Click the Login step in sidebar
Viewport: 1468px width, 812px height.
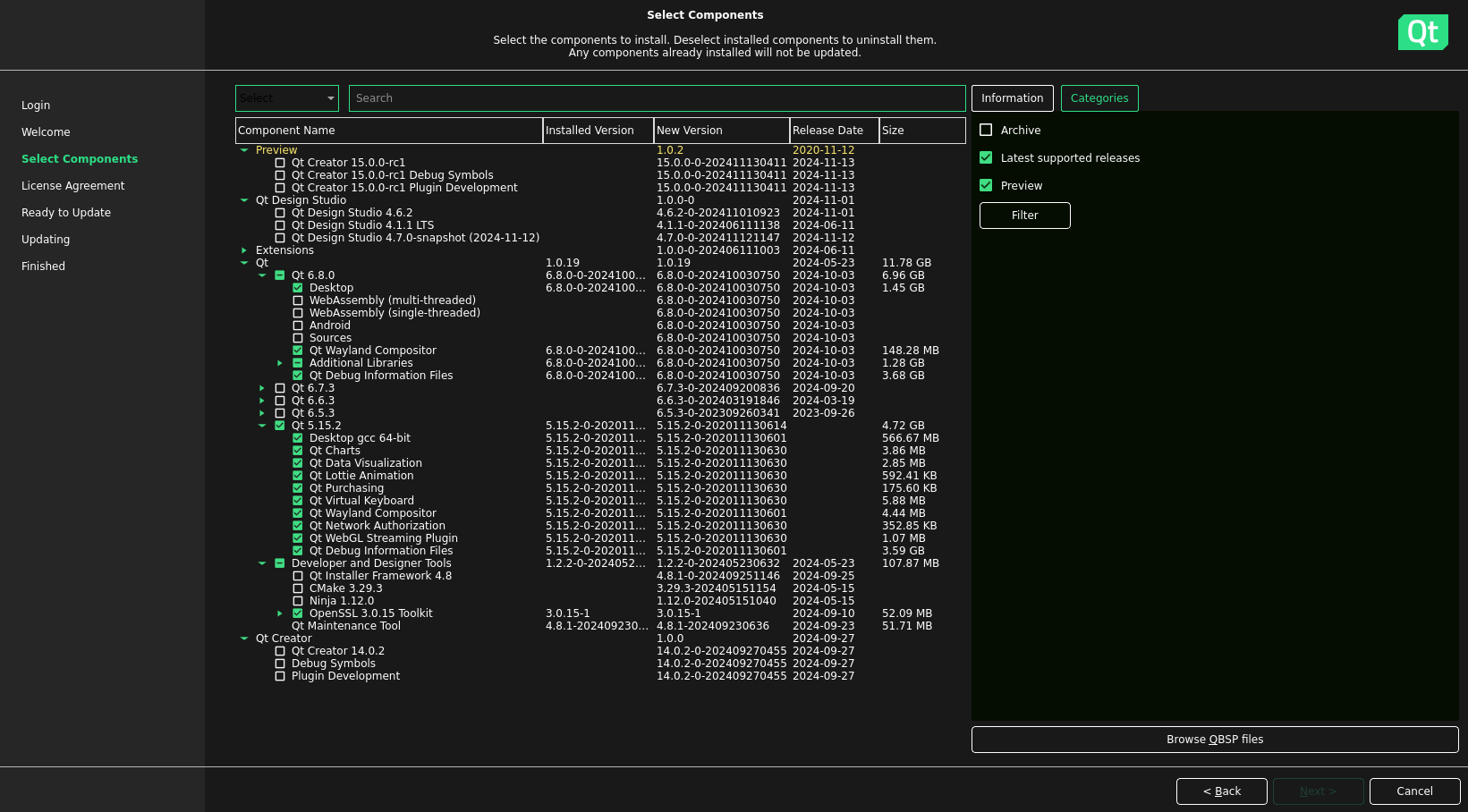pos(36,106)
